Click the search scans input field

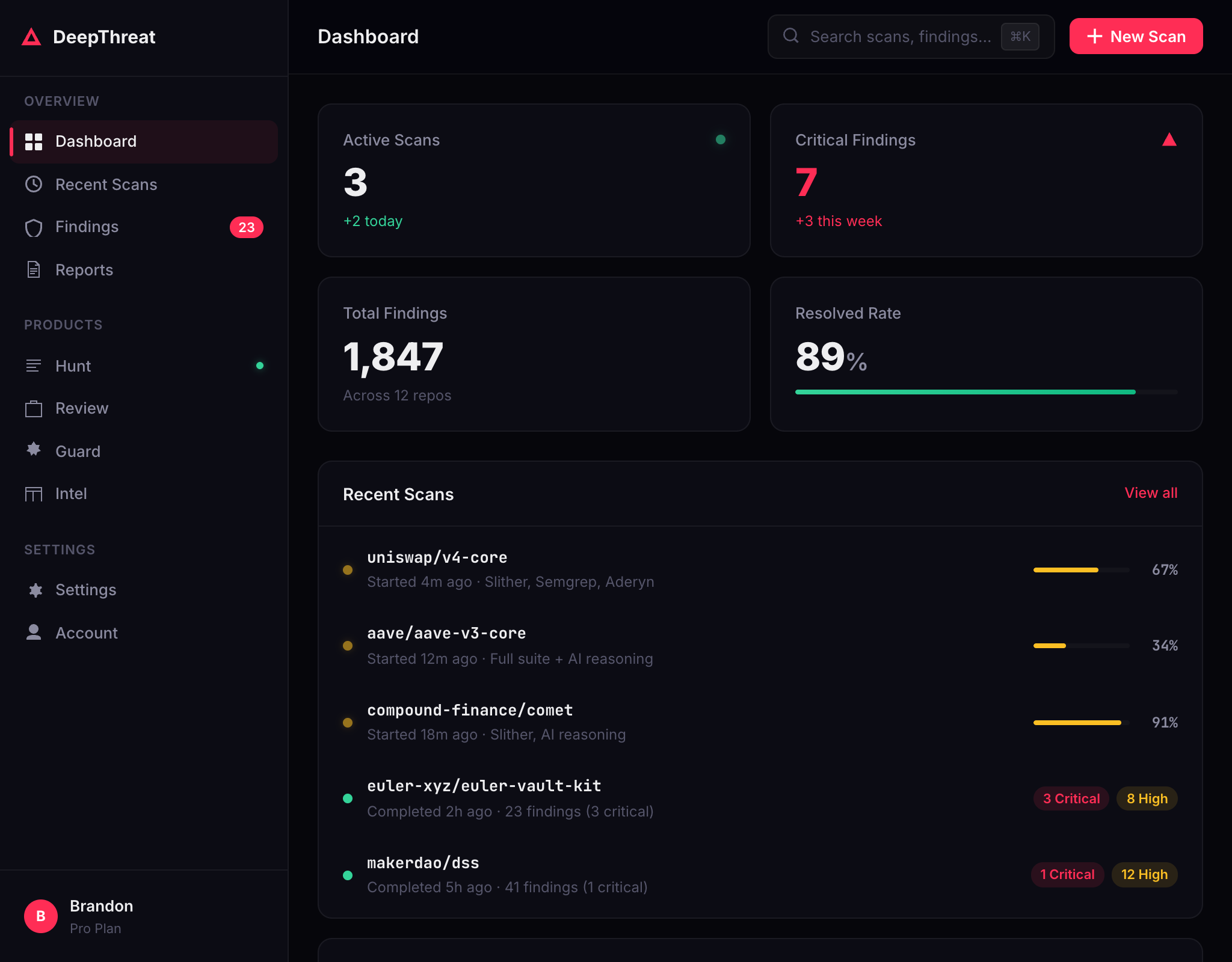[899, 37]
